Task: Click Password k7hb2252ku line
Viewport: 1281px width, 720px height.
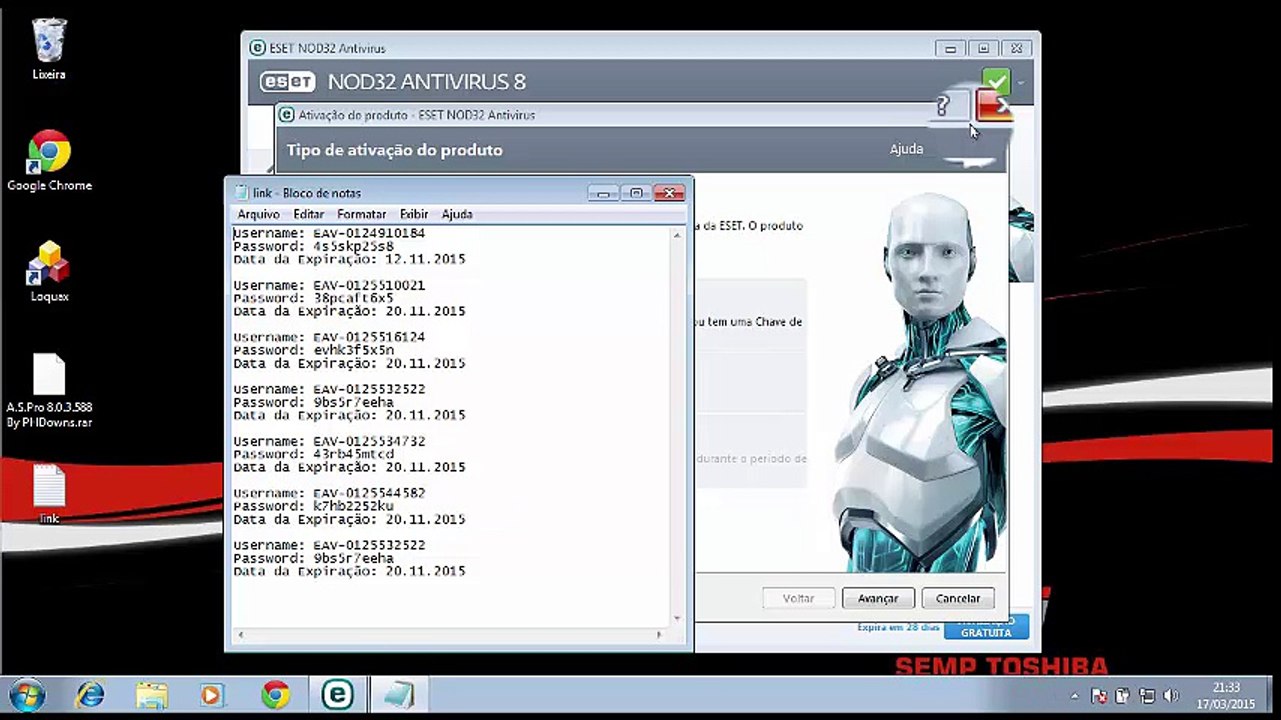Action: [x=313, y=506]
